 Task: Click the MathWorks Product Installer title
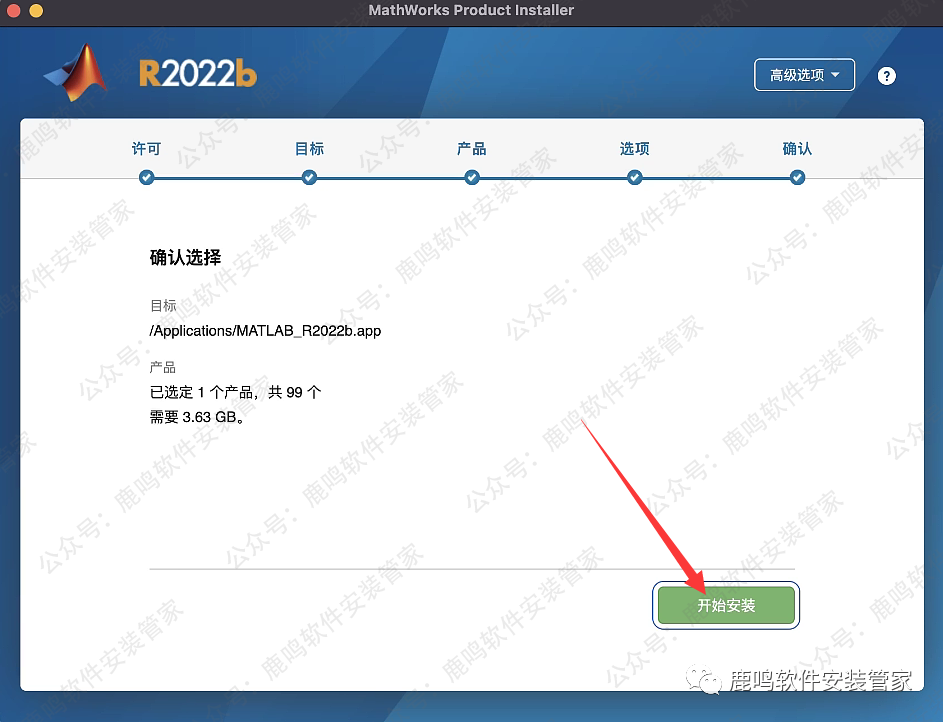tap(471, 10)
